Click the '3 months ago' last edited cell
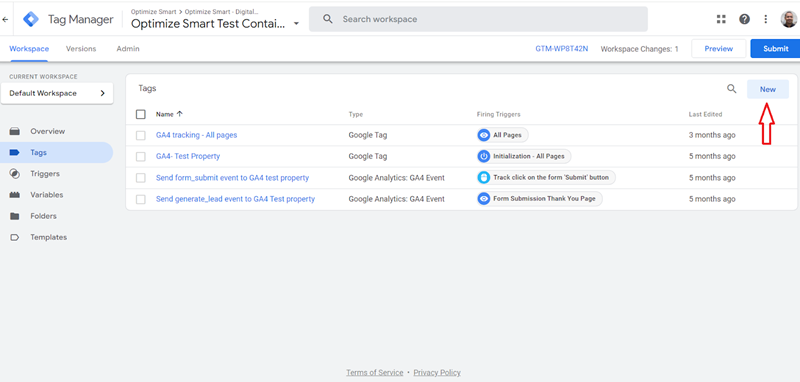800x382 pixels. tap(712, 135)
